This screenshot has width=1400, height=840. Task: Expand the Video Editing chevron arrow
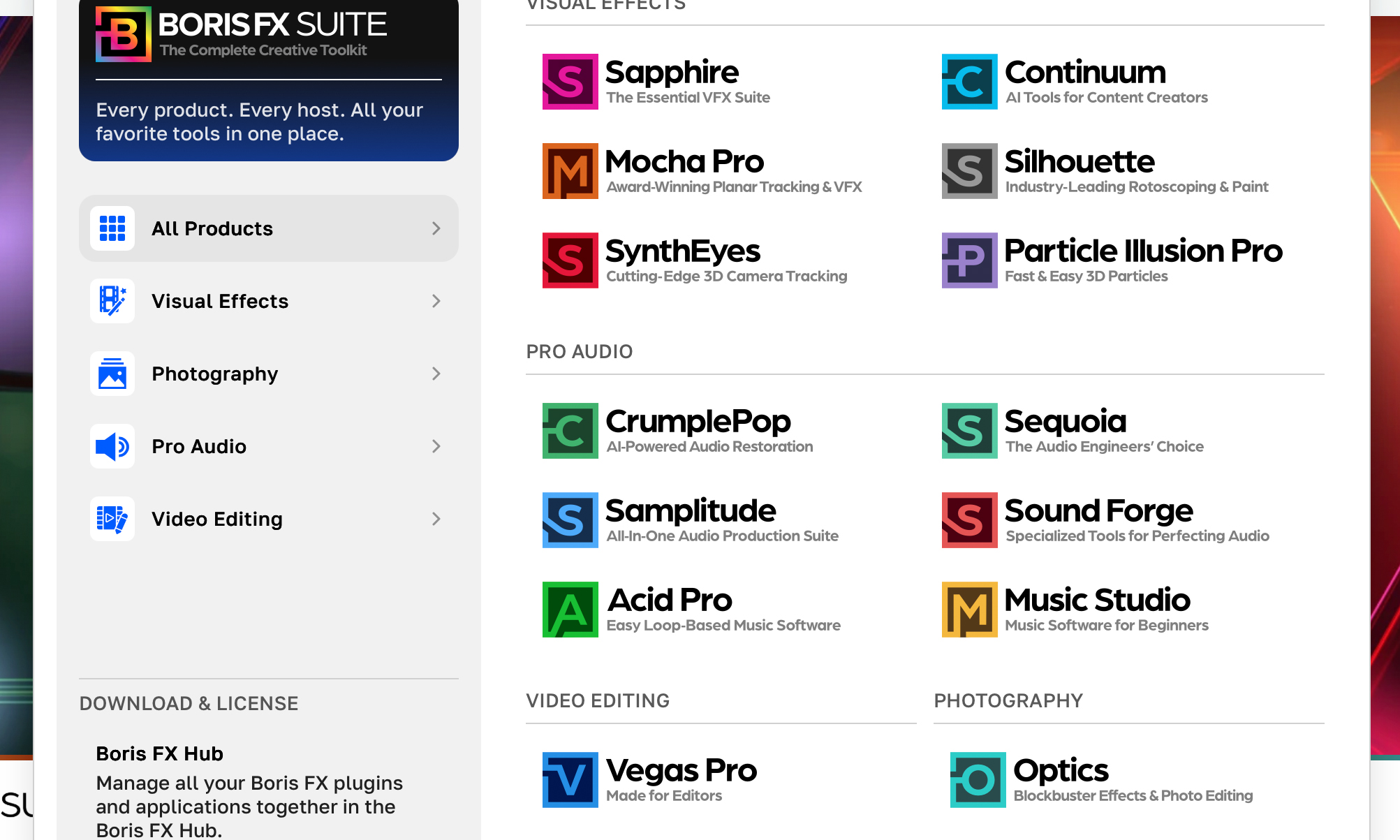[x=436, y=519]
